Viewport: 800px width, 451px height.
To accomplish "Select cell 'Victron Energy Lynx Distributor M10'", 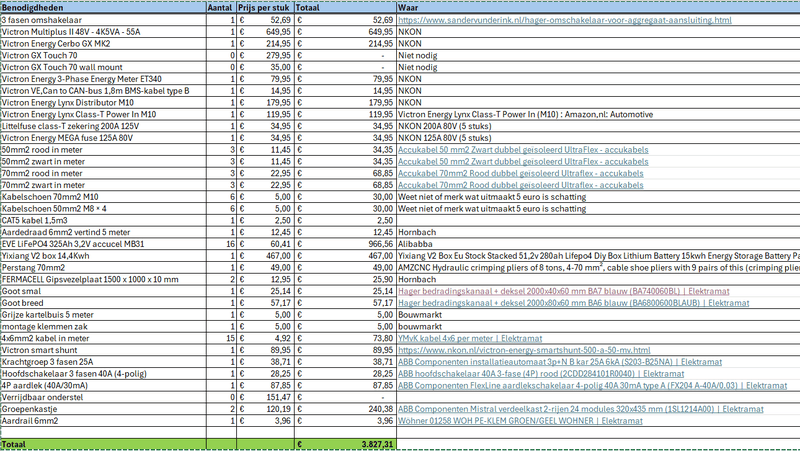I will point(104,102).
